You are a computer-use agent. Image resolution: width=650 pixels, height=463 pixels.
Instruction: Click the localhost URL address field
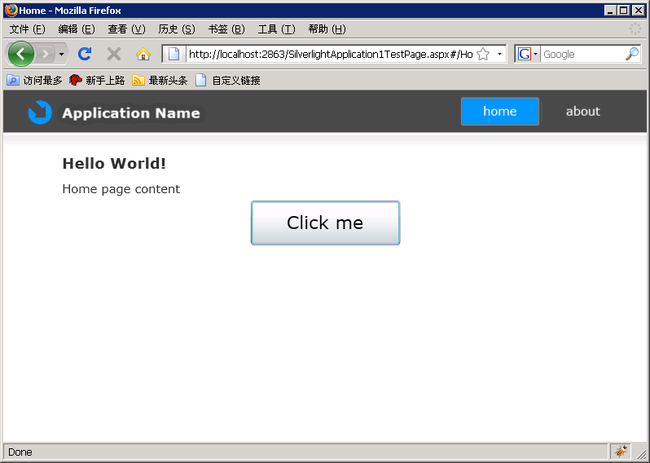[330, 54]
